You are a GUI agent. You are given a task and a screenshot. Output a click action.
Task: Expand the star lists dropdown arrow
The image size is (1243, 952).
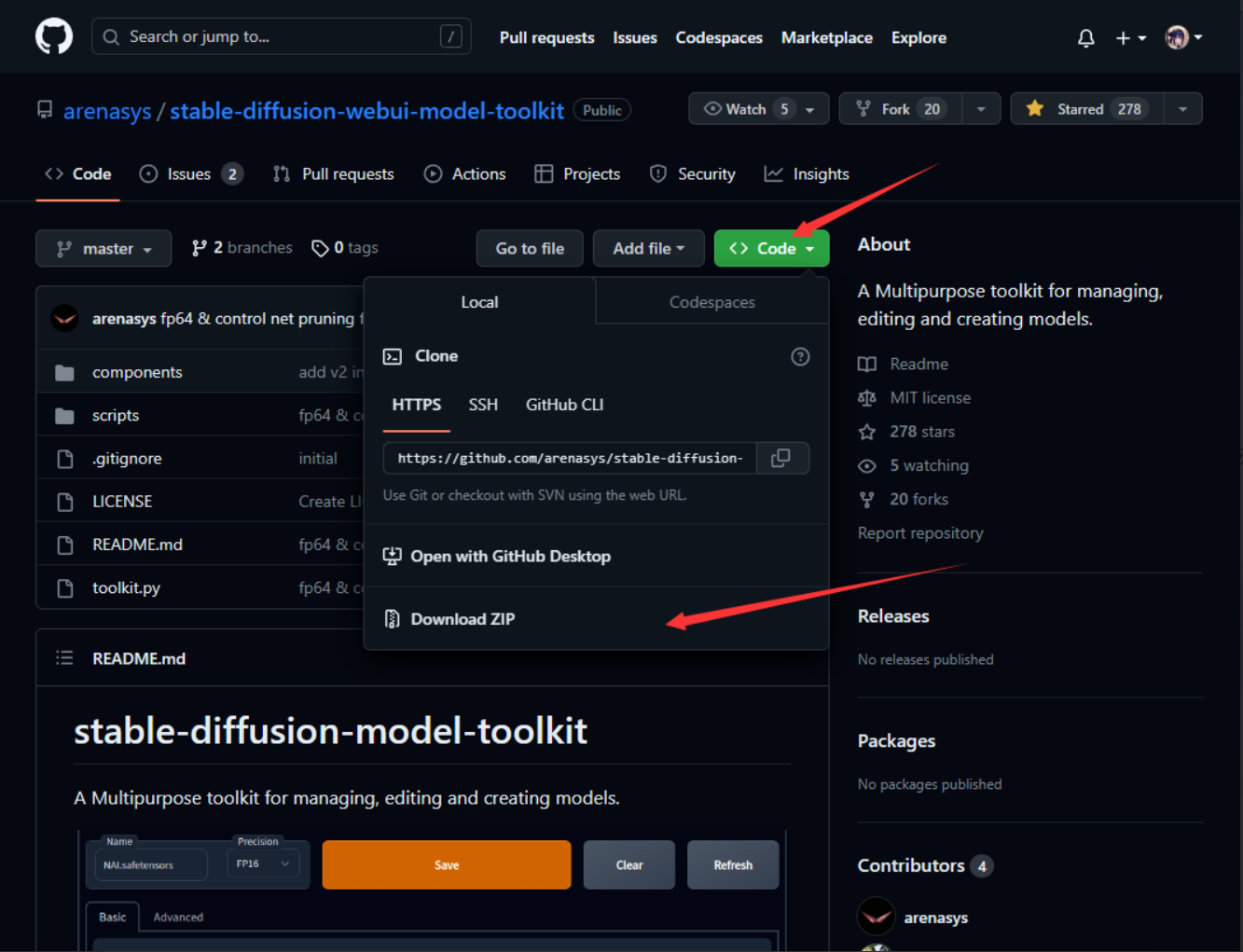click(1183, 109)
